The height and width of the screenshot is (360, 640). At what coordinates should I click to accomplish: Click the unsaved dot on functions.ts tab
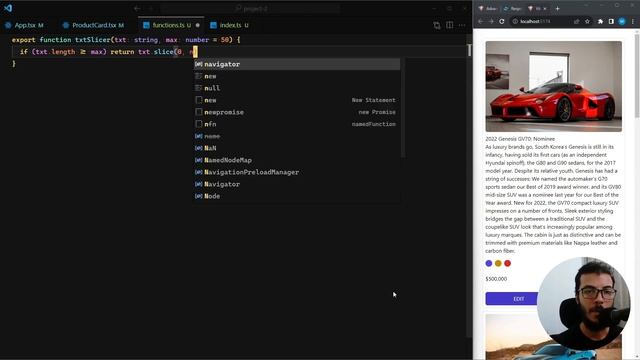(x=198, y=25)
